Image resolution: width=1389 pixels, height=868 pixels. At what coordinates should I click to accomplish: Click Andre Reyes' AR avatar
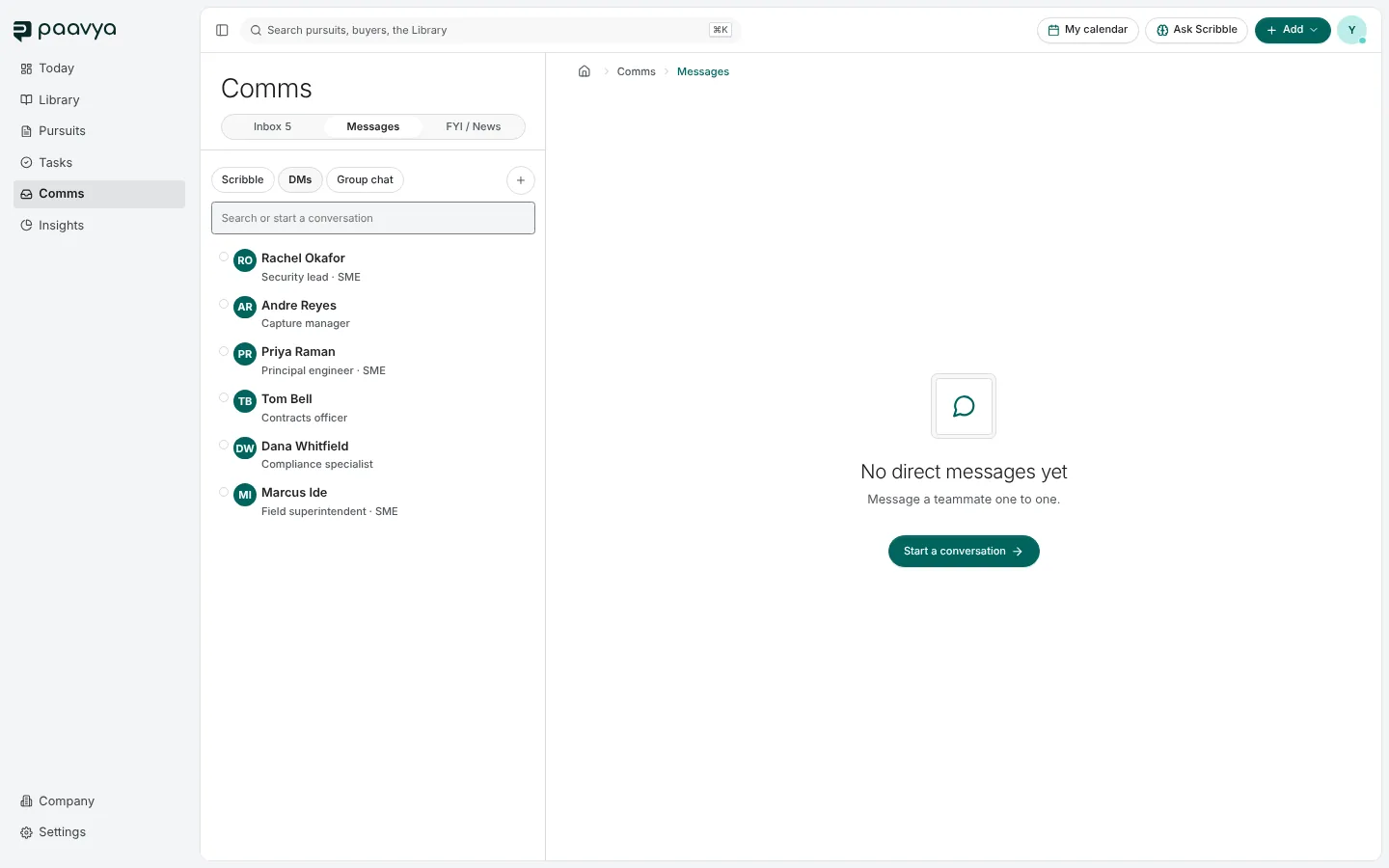coord(245,307)
